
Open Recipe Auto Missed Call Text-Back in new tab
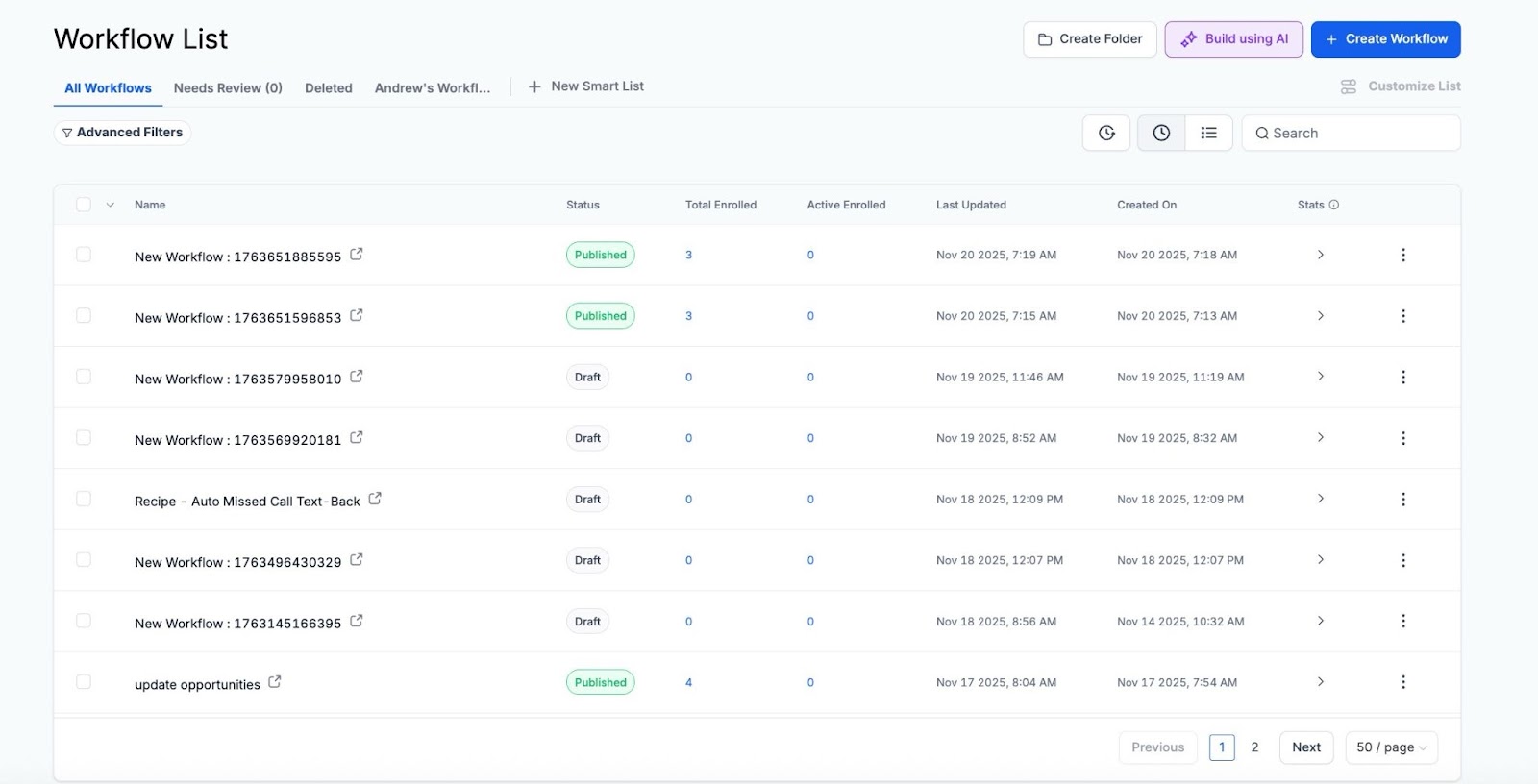click(375, 499)
